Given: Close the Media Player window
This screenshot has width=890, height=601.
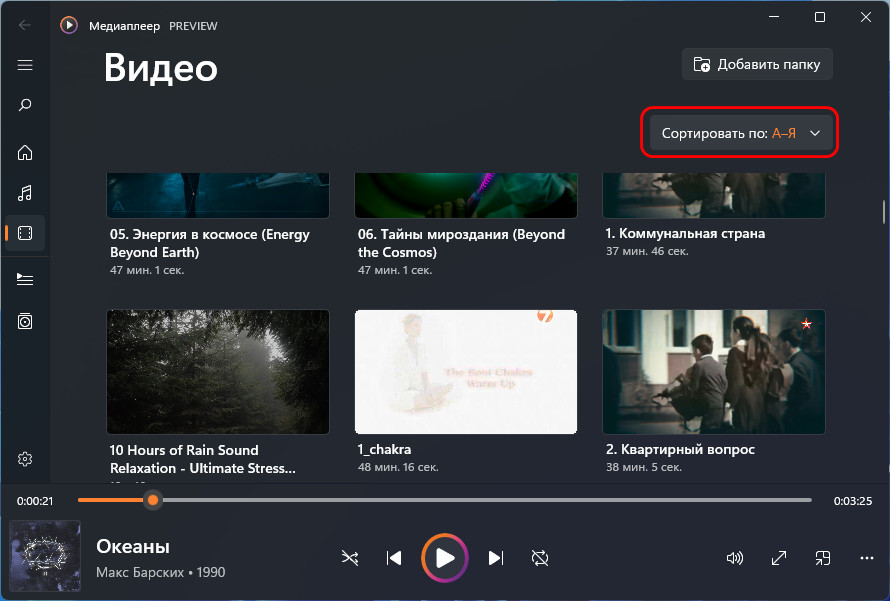Looking at the screenshot, I should tap(866, 17).
